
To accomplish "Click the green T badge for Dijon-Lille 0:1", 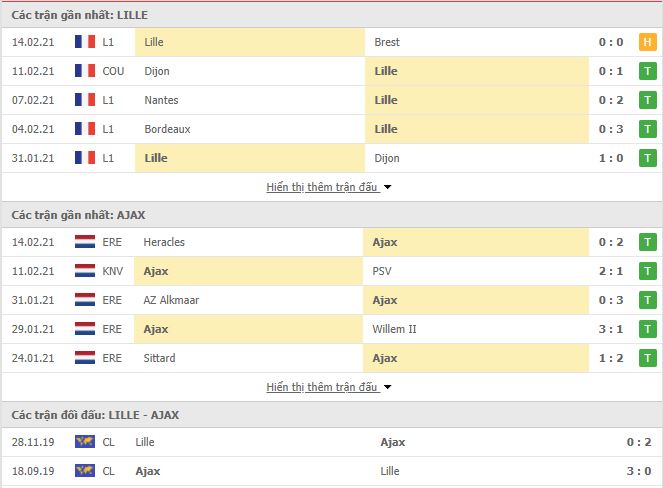I will [x=647, y=71].
